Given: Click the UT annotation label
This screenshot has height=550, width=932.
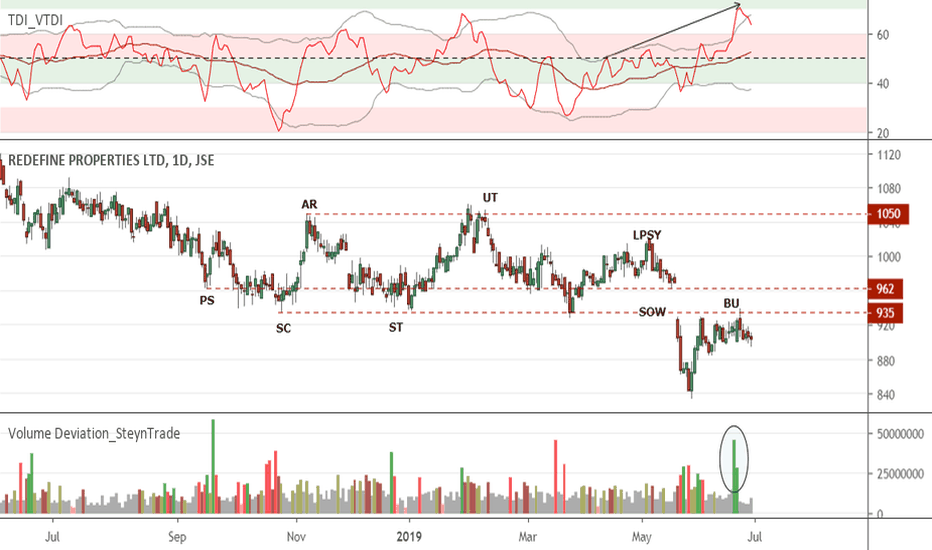Looking at the screenshot, I should (x=490, y=197).
